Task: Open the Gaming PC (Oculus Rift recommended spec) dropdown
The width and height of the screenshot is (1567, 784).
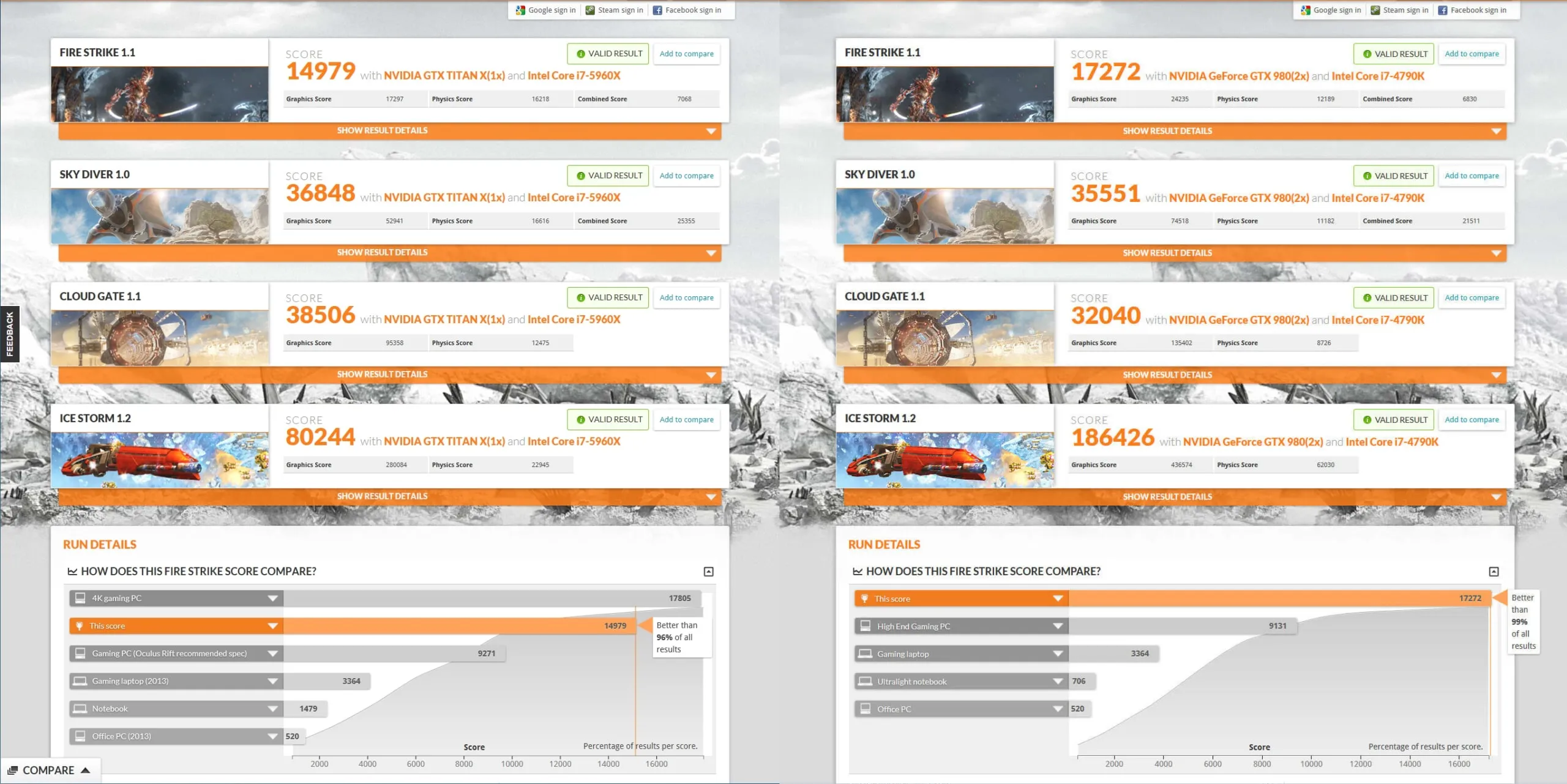Action: pos(273,654)
